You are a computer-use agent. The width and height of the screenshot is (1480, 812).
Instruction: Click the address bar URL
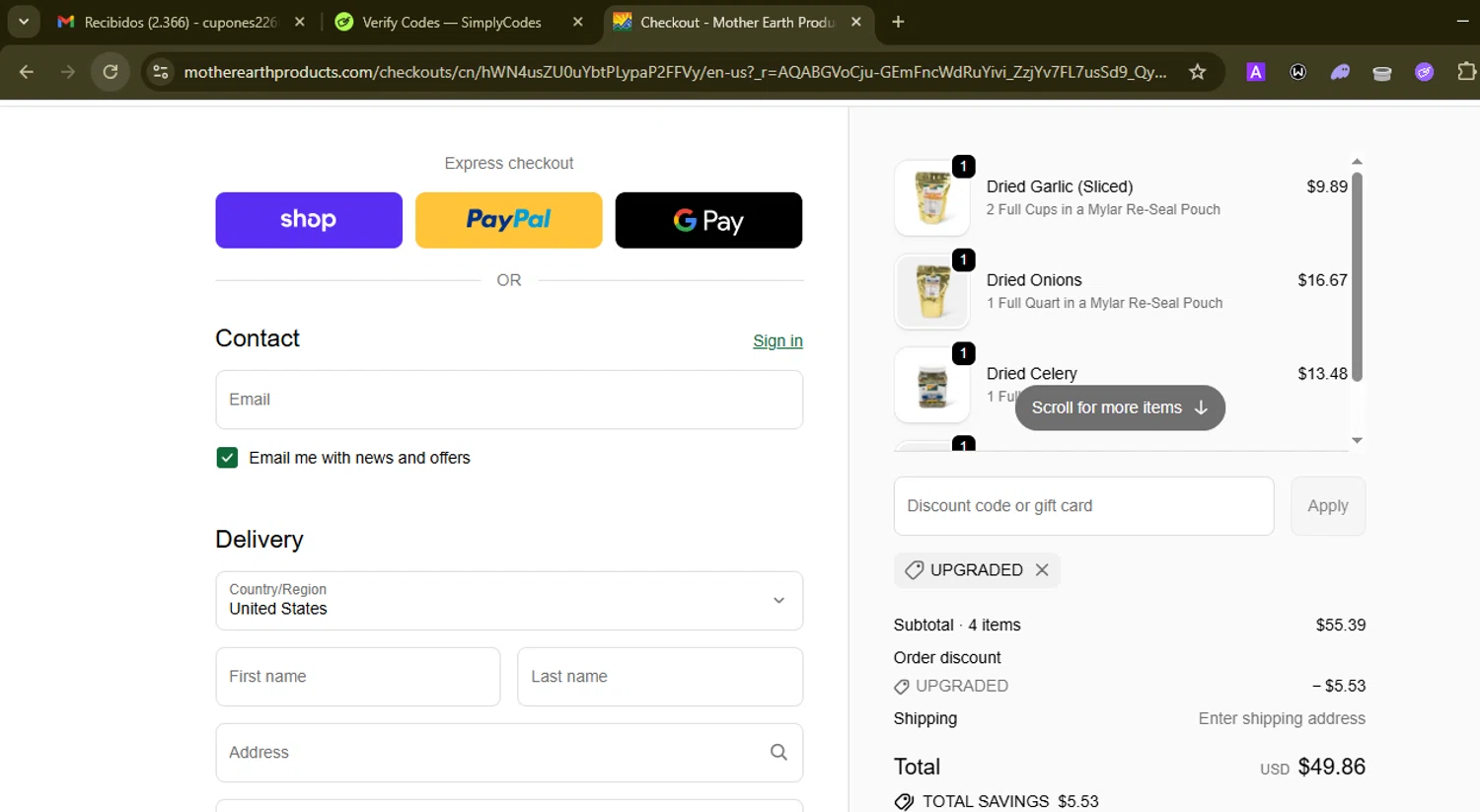675,72
